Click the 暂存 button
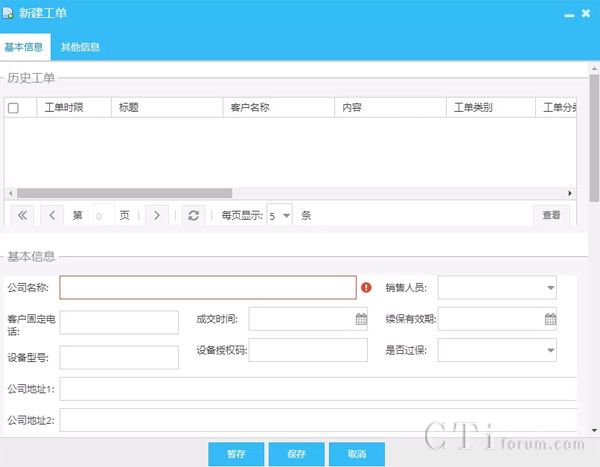Screen dimensions: 600x467 236,454
